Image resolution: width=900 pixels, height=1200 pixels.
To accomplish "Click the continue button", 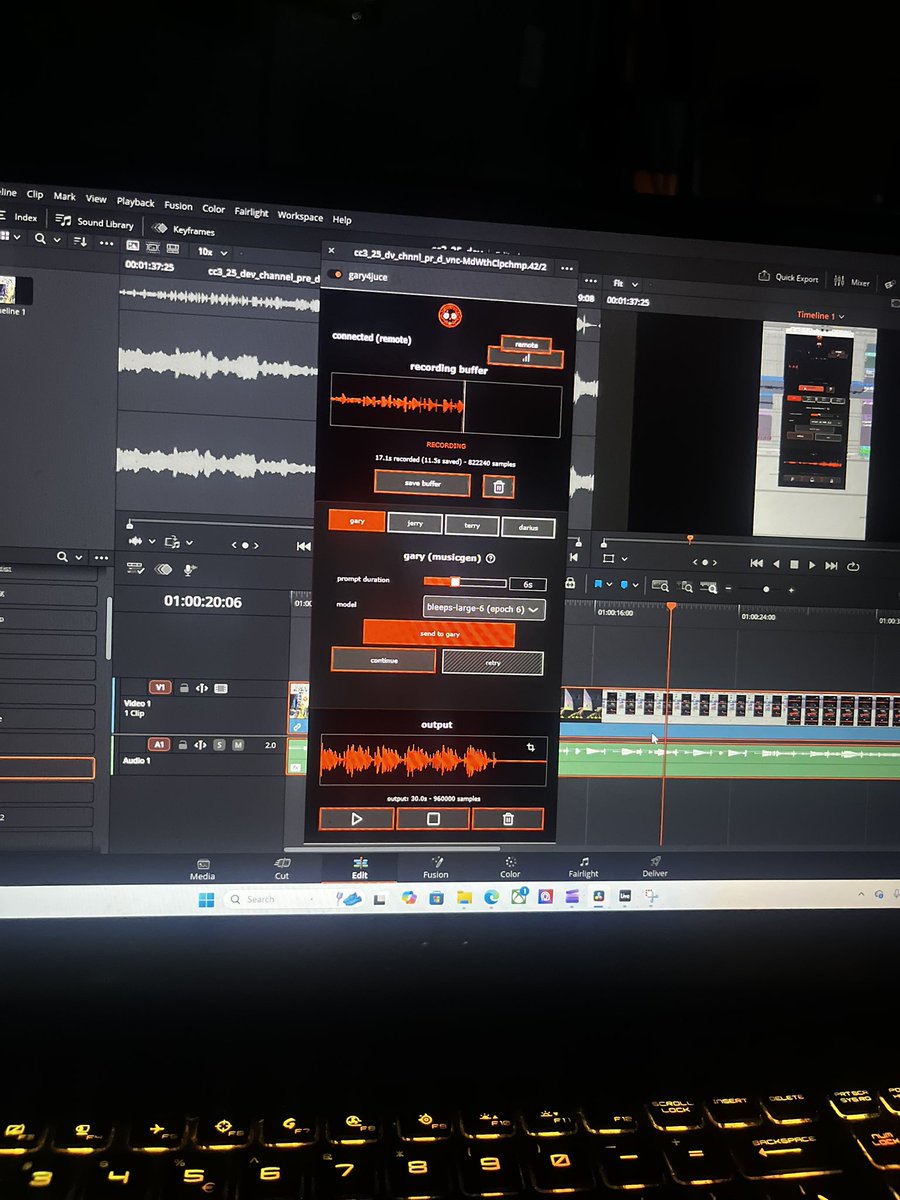I will pos(383,660).
